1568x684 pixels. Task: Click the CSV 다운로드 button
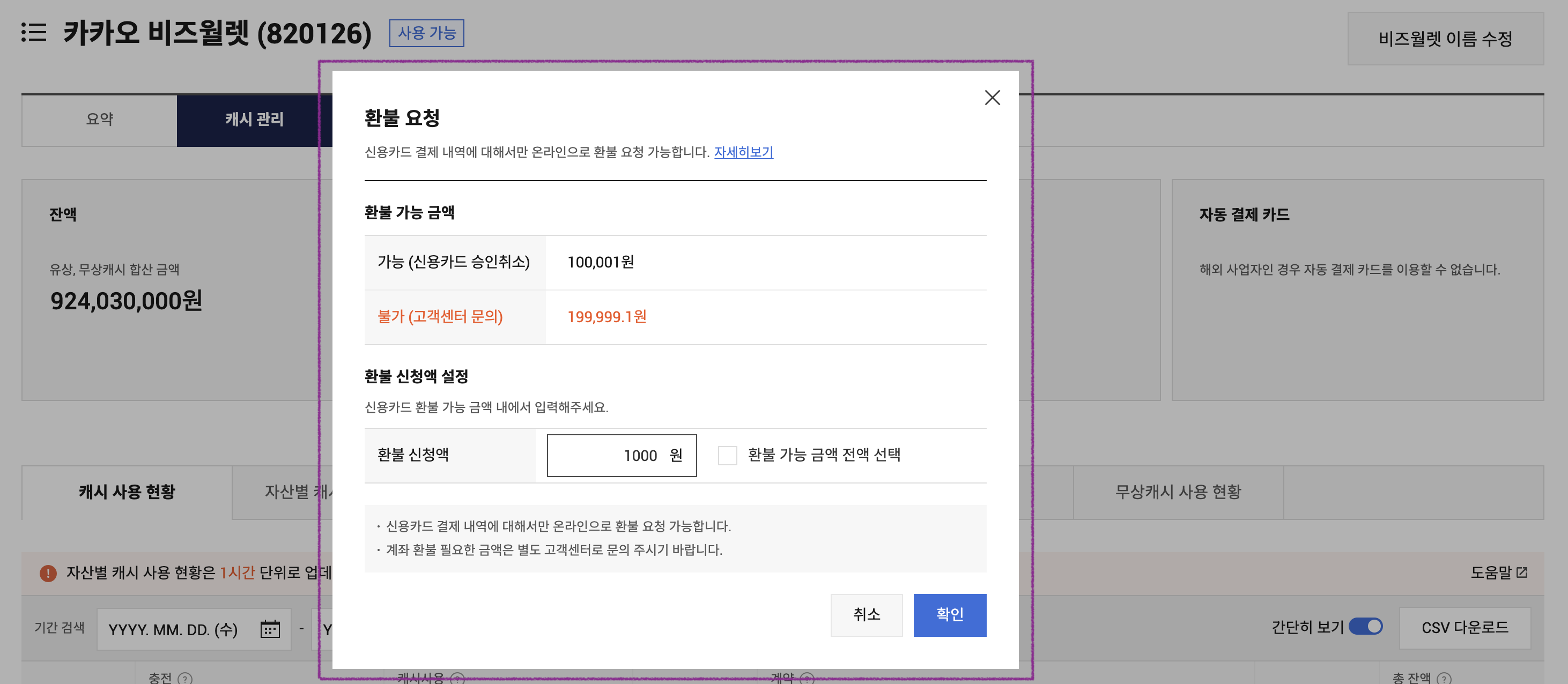coord(1464,627)
